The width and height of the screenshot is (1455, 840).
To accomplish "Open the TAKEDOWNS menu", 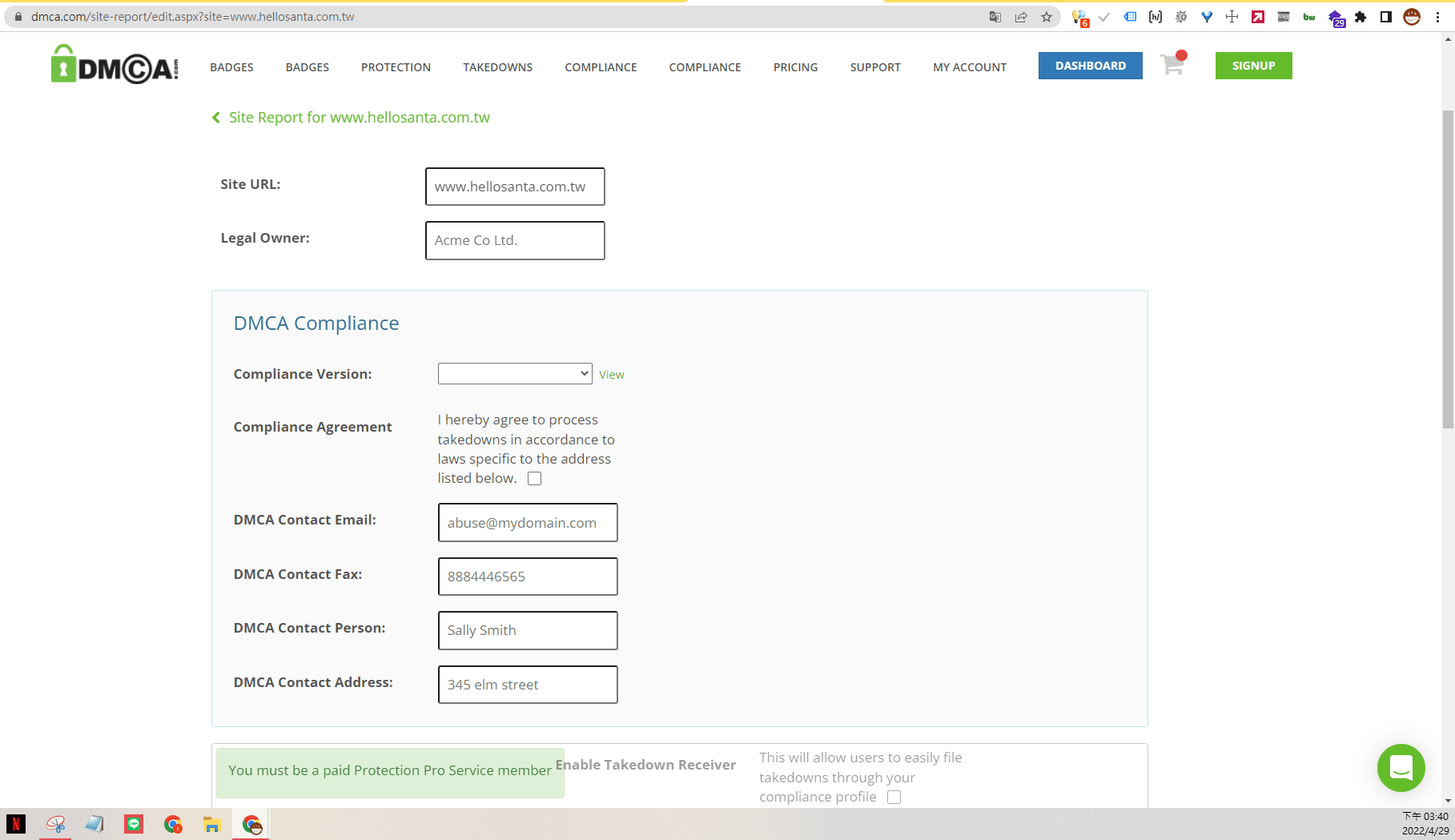I will coord(497,67).
